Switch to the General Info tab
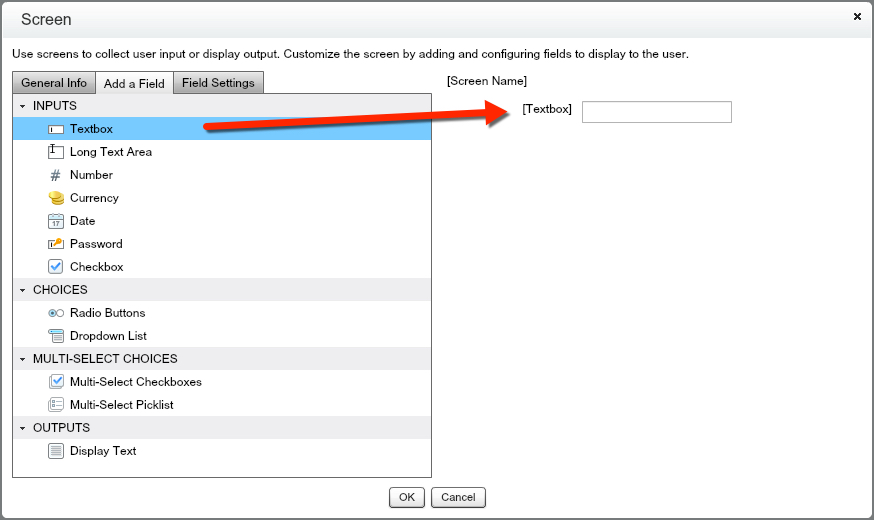This screenshot has height=520, width=874. (x=54, y=83)
